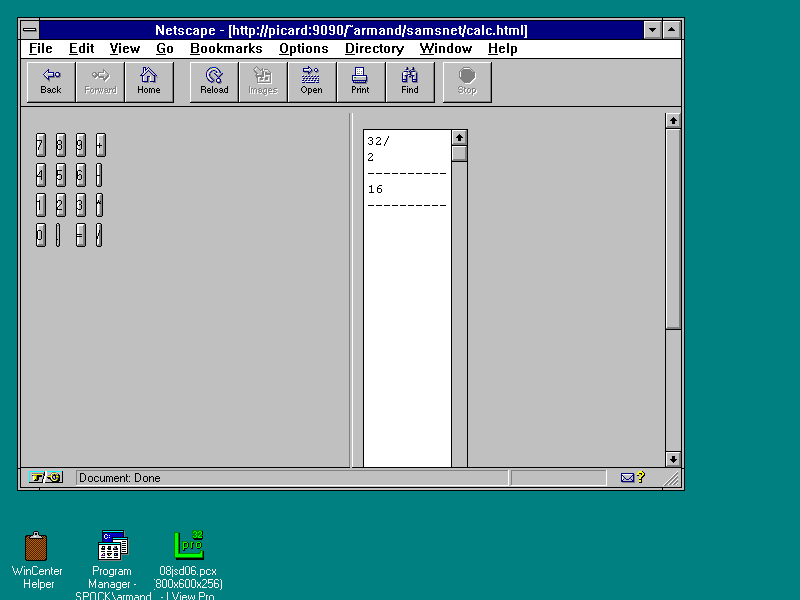Click the results text area scrollbar thumb
This screenshot has width=800, height=600.
[x=459, y=154]
